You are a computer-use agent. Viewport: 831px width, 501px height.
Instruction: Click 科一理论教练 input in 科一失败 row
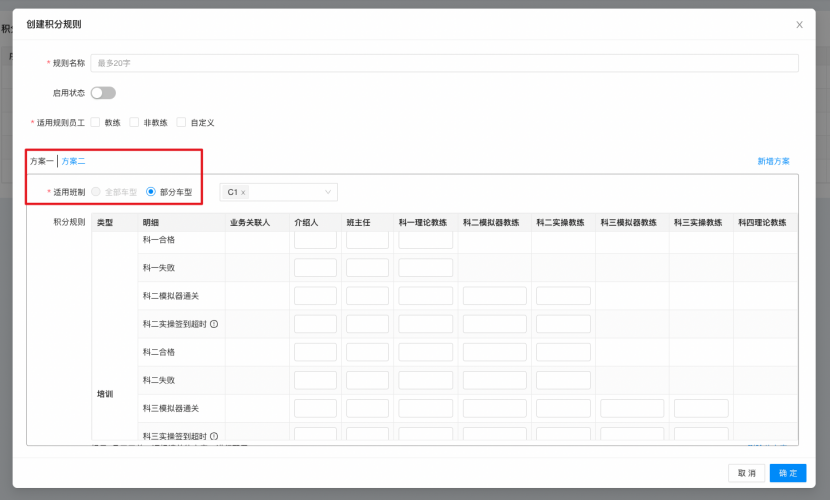point(426,268)
